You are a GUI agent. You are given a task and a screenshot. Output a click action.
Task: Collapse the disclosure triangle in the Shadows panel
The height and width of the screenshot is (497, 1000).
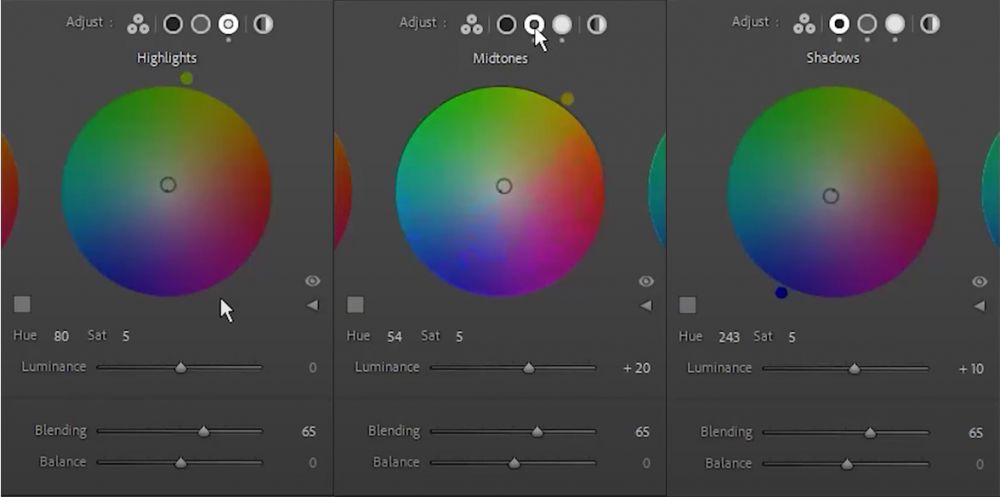(979, 305)
